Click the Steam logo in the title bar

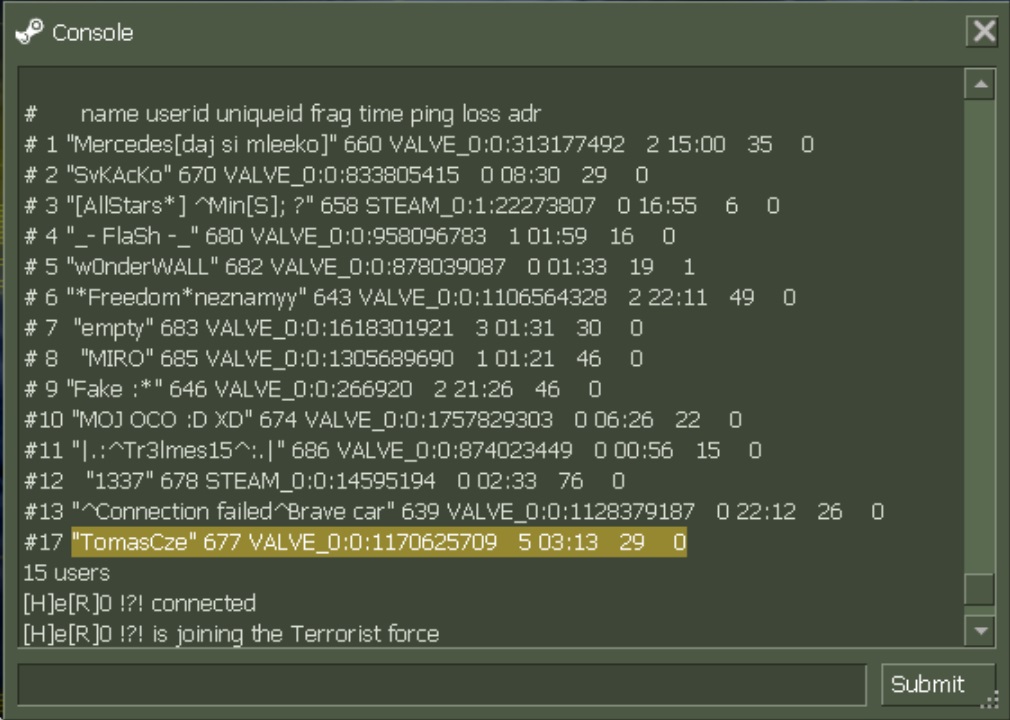pos(29,32)
